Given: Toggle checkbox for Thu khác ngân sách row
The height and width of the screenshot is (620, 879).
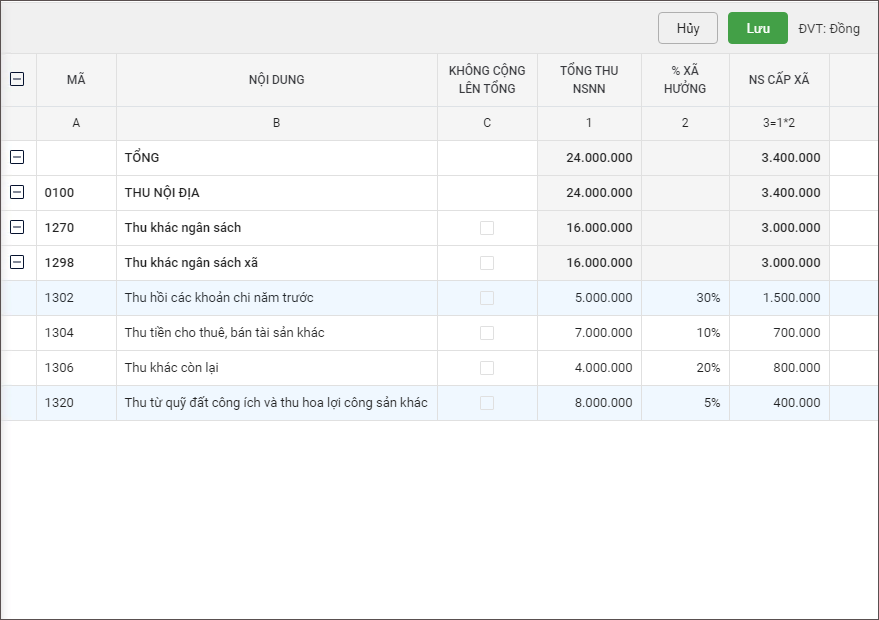Looking at the screenshot, I should (x=487, y=228).
